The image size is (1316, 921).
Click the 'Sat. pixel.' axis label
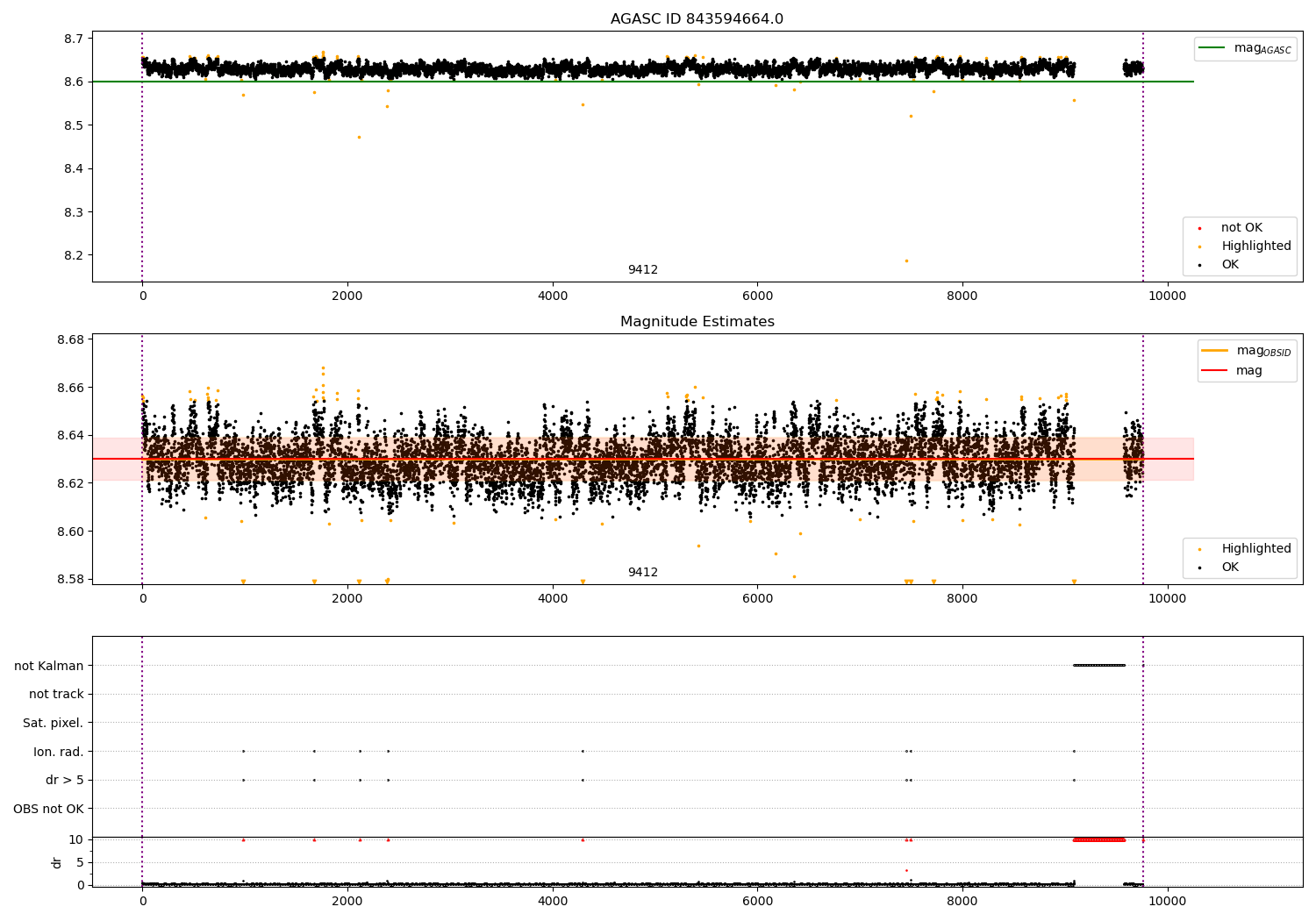54,724
